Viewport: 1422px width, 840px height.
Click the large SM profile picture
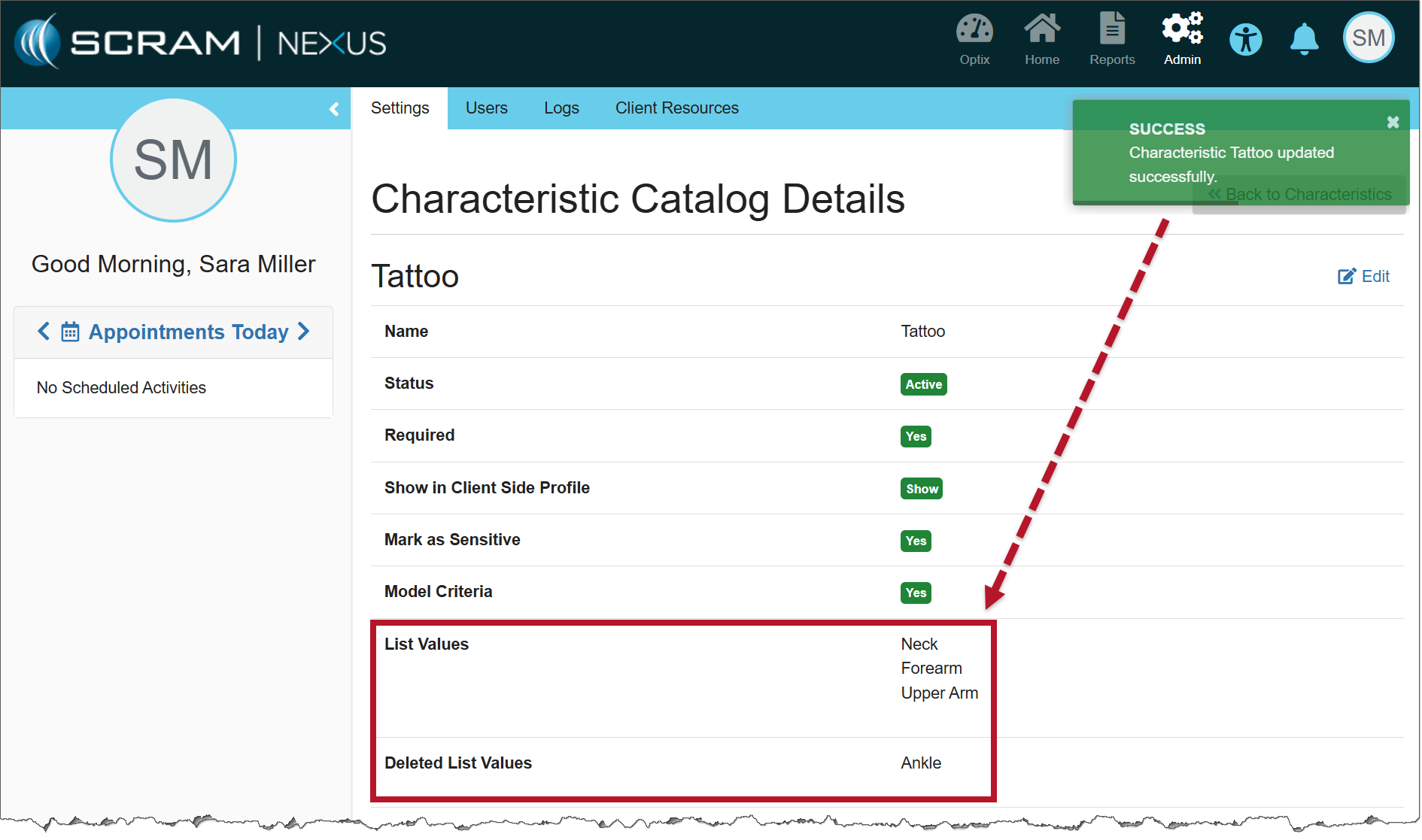174,160
